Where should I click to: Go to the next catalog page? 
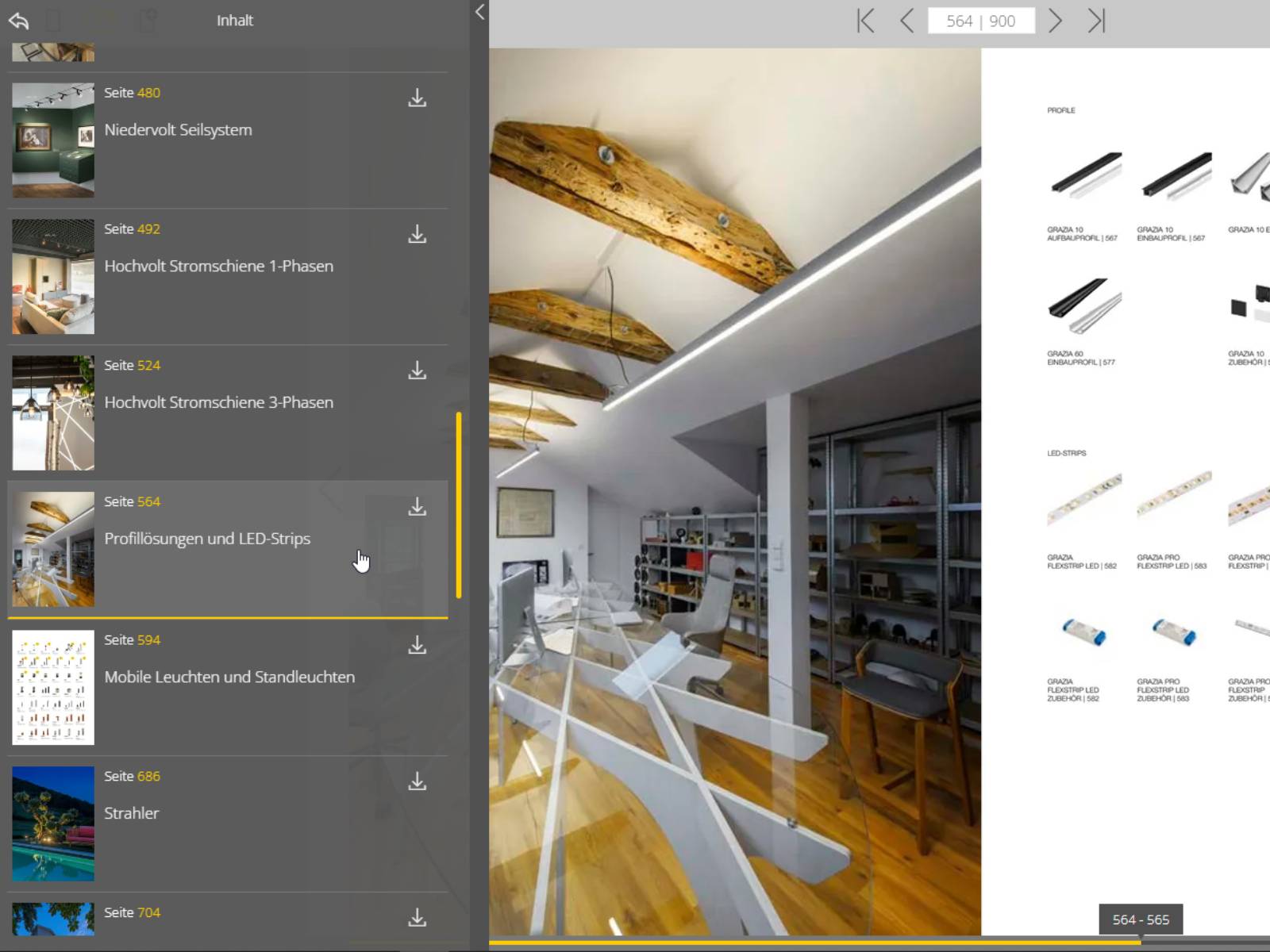(1055, 21)
